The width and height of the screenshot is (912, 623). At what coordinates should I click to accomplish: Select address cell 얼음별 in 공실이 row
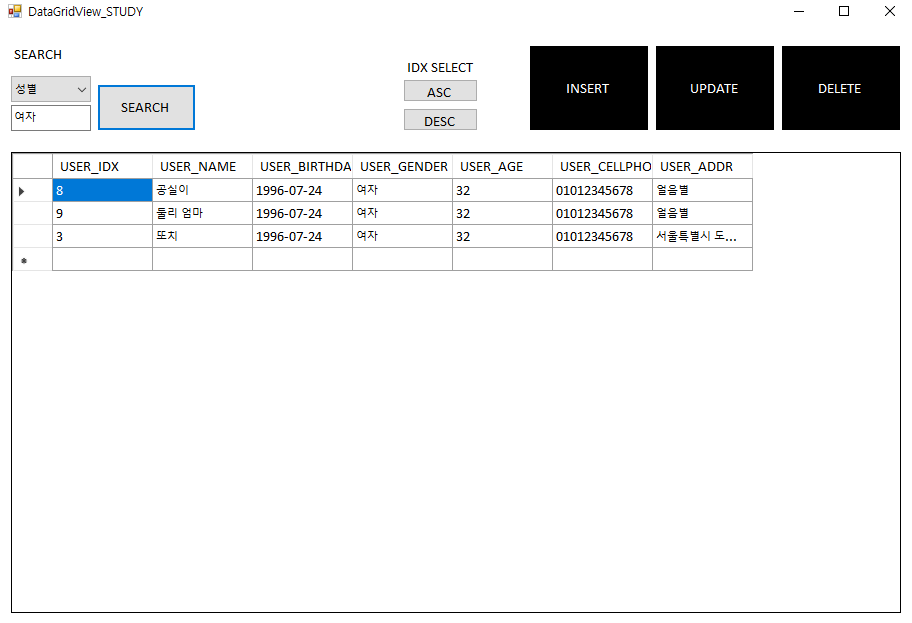pyautogui.click(x=703, y=190)
